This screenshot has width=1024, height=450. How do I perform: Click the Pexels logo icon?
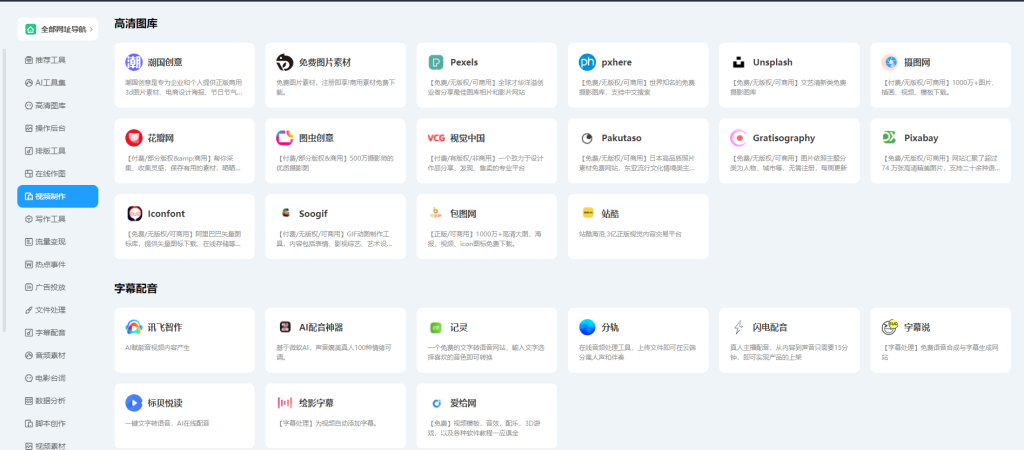tap(436, 62)
